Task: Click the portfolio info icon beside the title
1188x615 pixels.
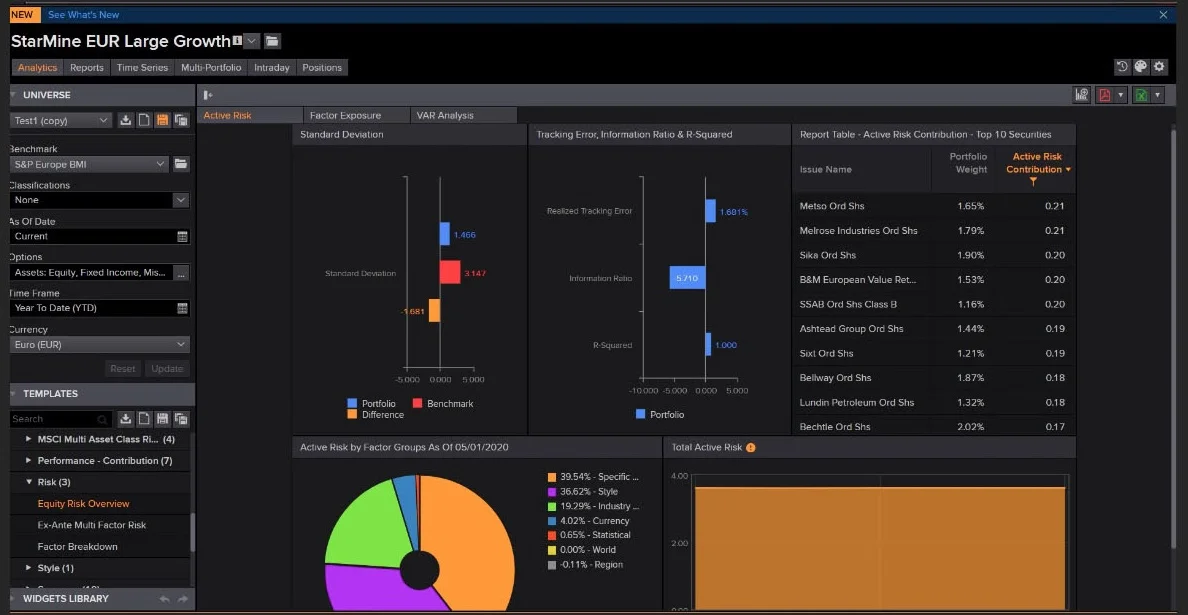Action: click(237, 40)
